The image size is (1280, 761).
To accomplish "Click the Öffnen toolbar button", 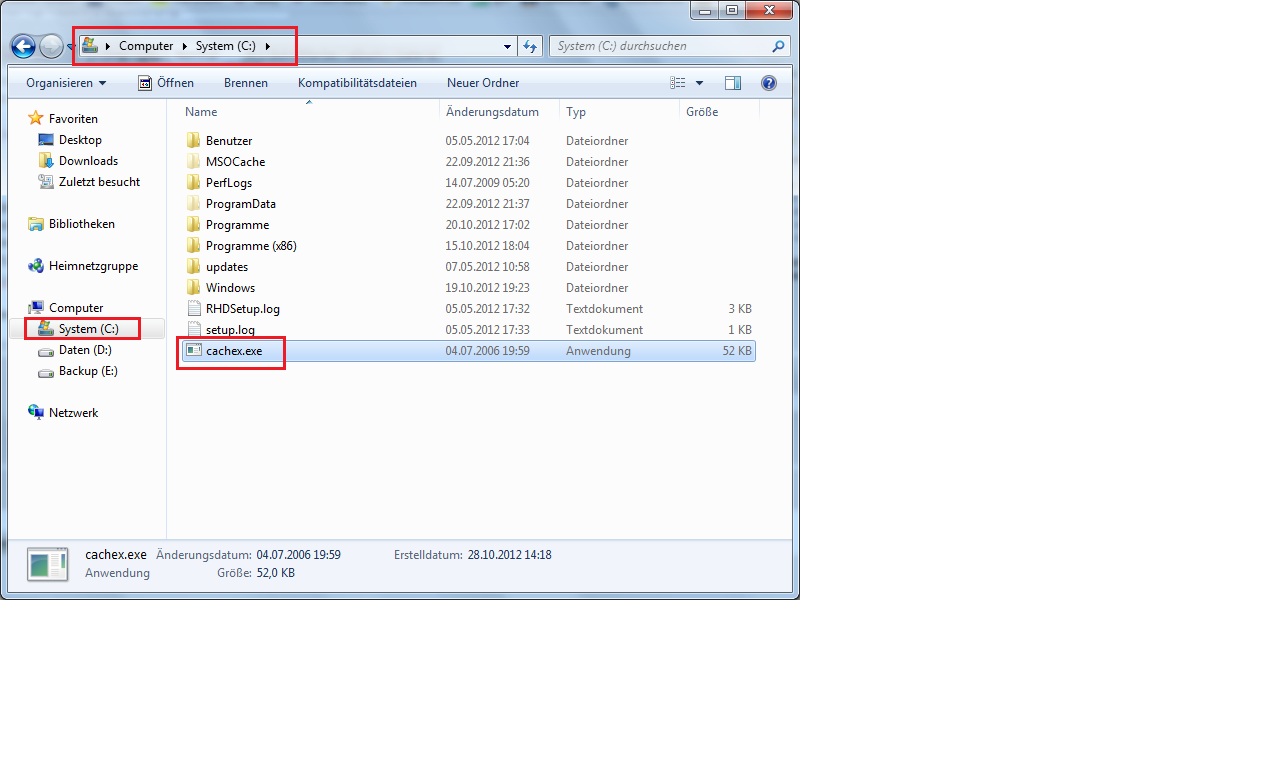I will [x=166, y=83].
